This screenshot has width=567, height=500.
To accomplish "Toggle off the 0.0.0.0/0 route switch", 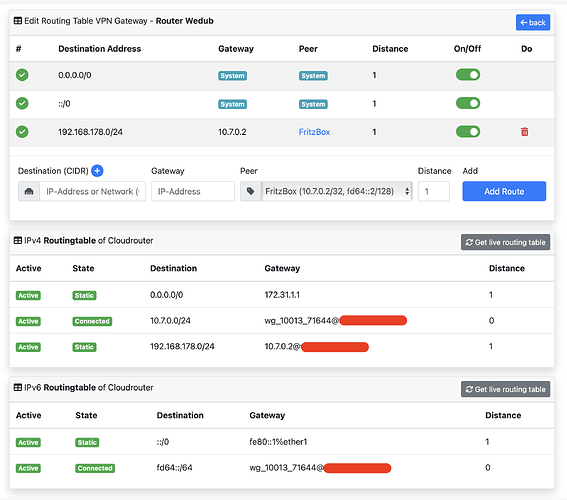I will coord(468,75).
